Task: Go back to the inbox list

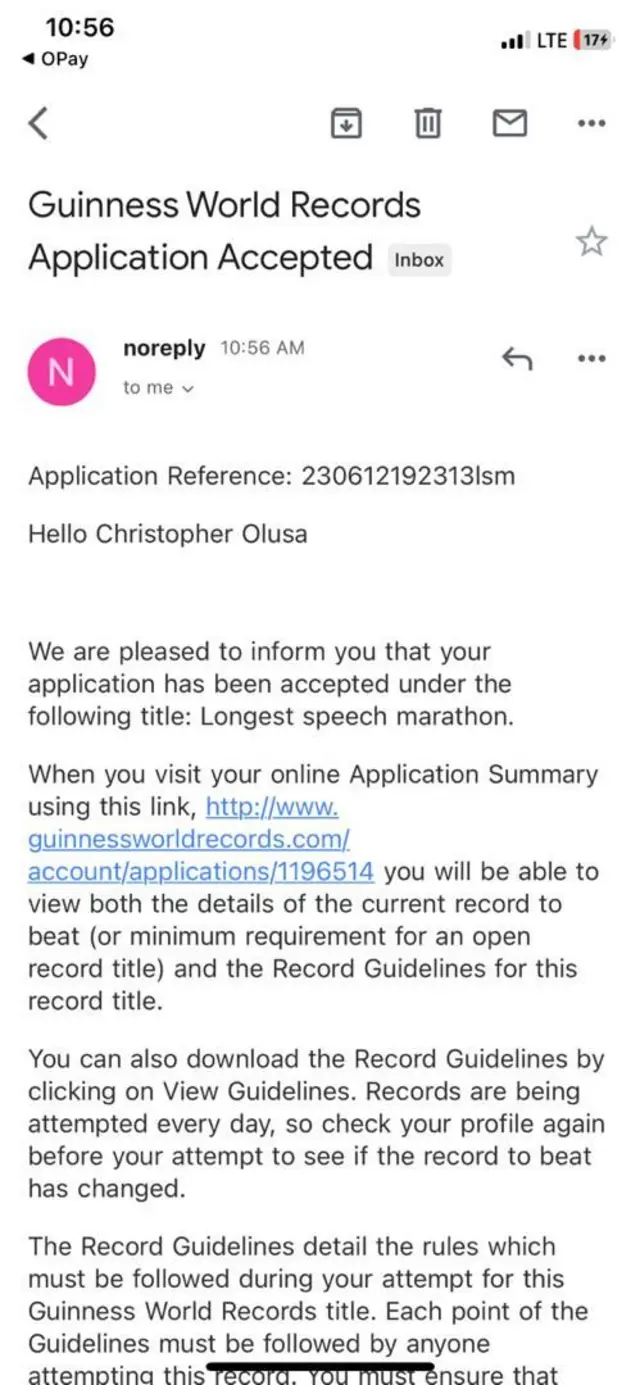Action: [39, 124]
